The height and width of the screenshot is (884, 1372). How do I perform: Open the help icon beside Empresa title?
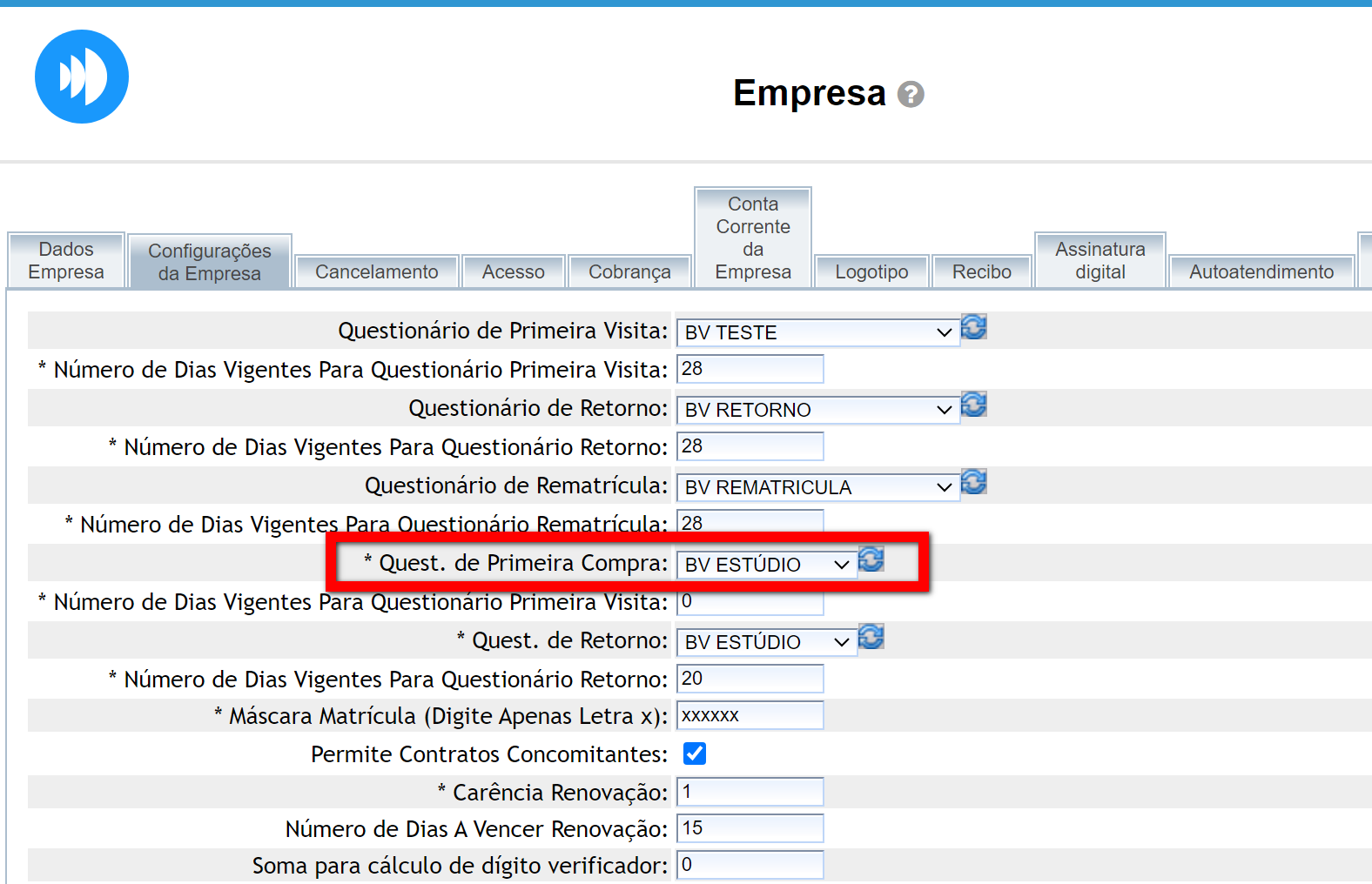click(911, 94)
